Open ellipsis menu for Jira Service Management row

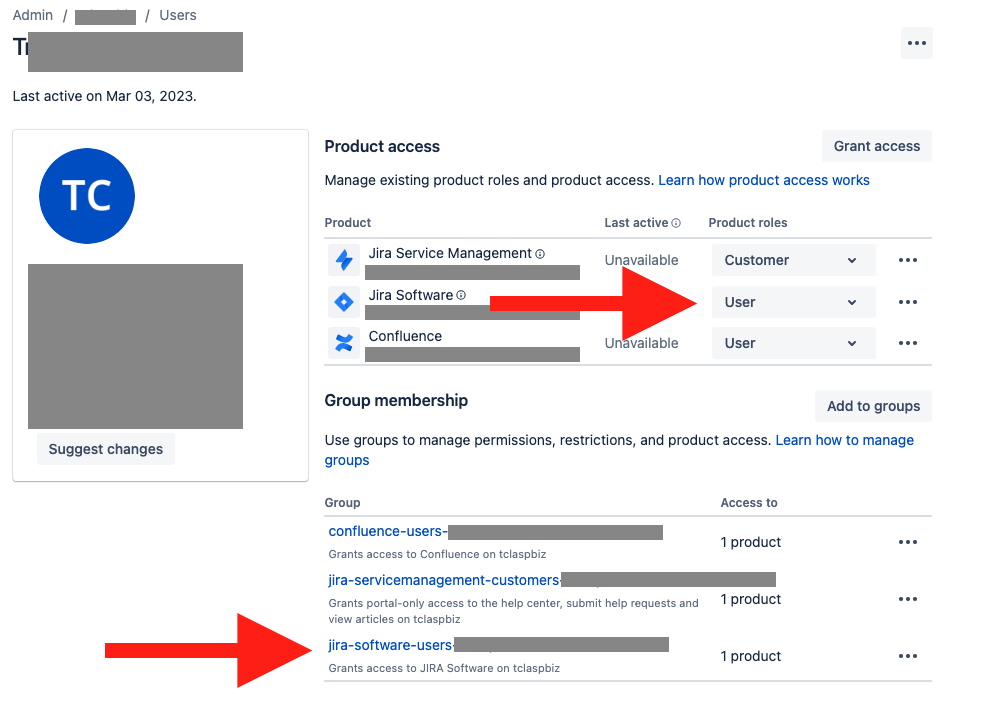point(907,260)
